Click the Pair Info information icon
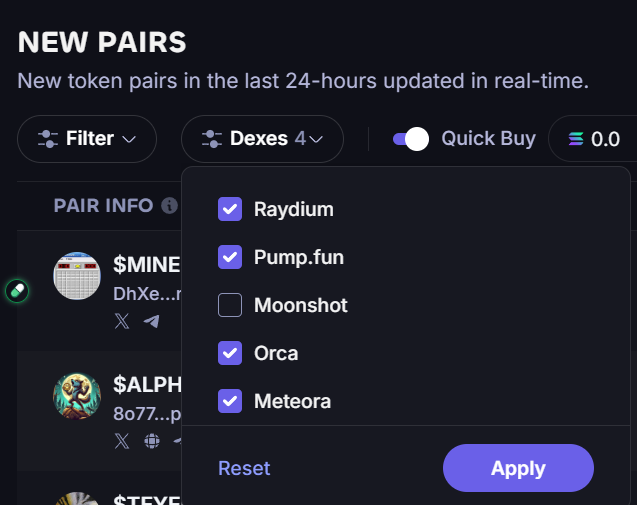 [169, 206]
